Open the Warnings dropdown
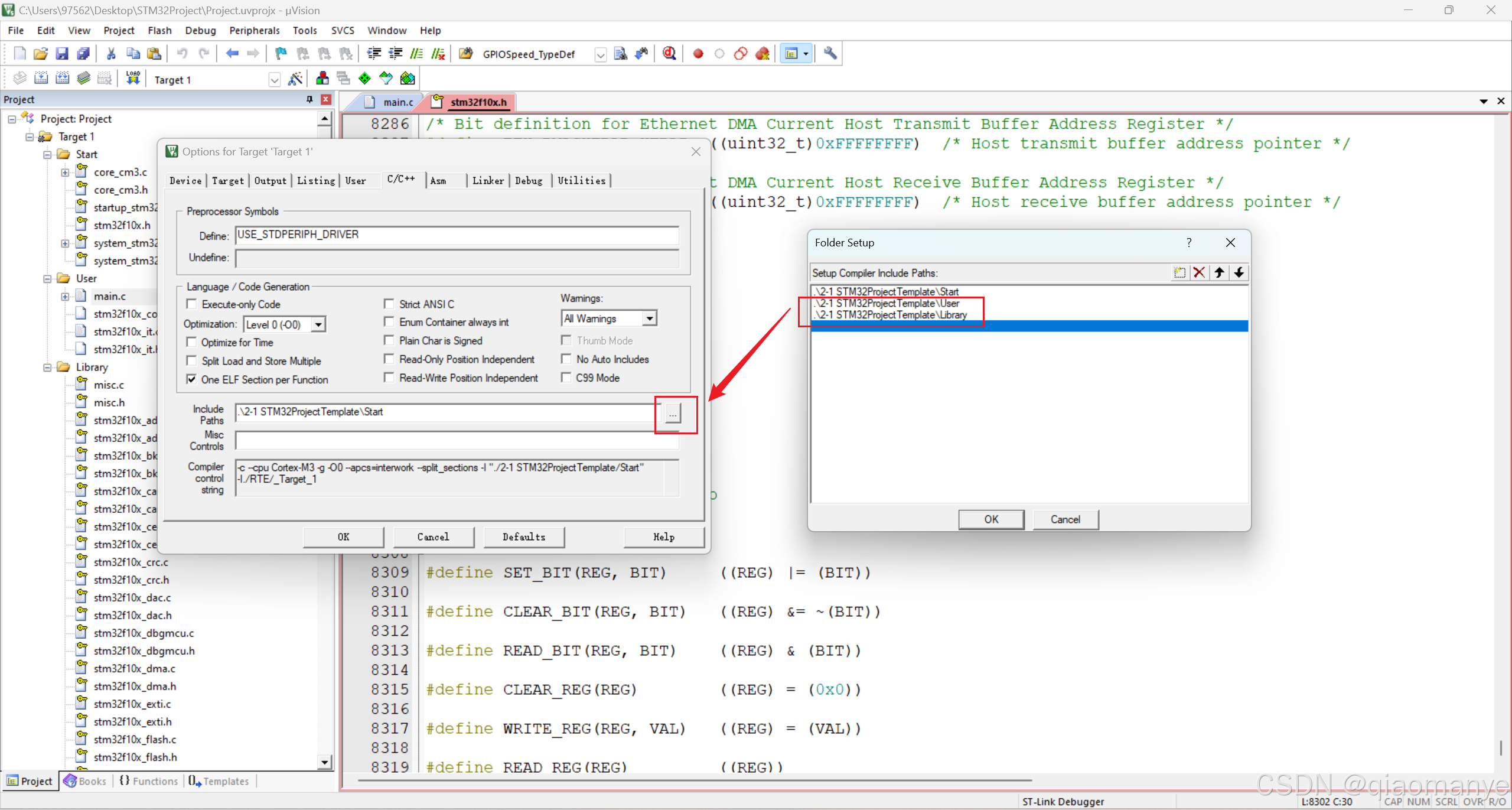The image size is (1512, 810). 649,318
